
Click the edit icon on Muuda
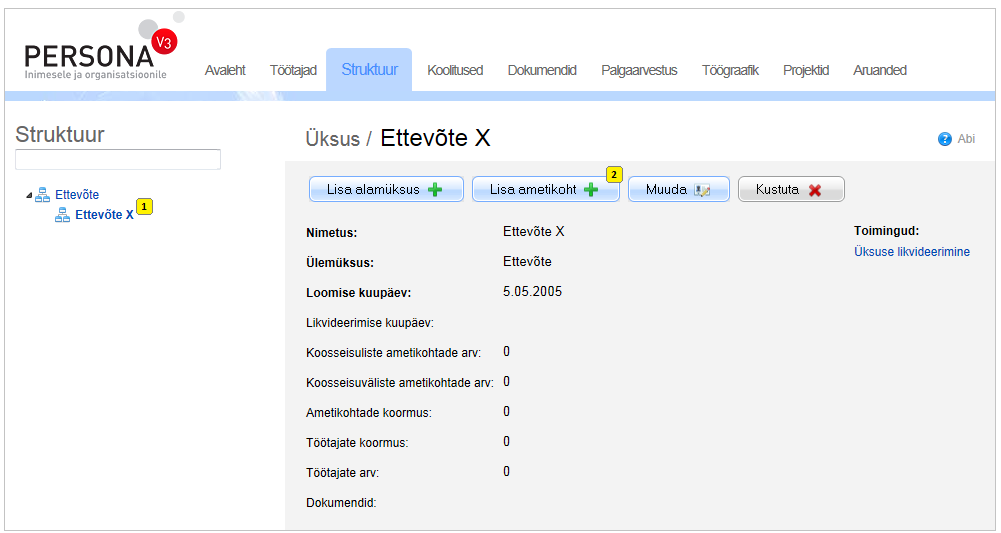[x=702, y=190]
